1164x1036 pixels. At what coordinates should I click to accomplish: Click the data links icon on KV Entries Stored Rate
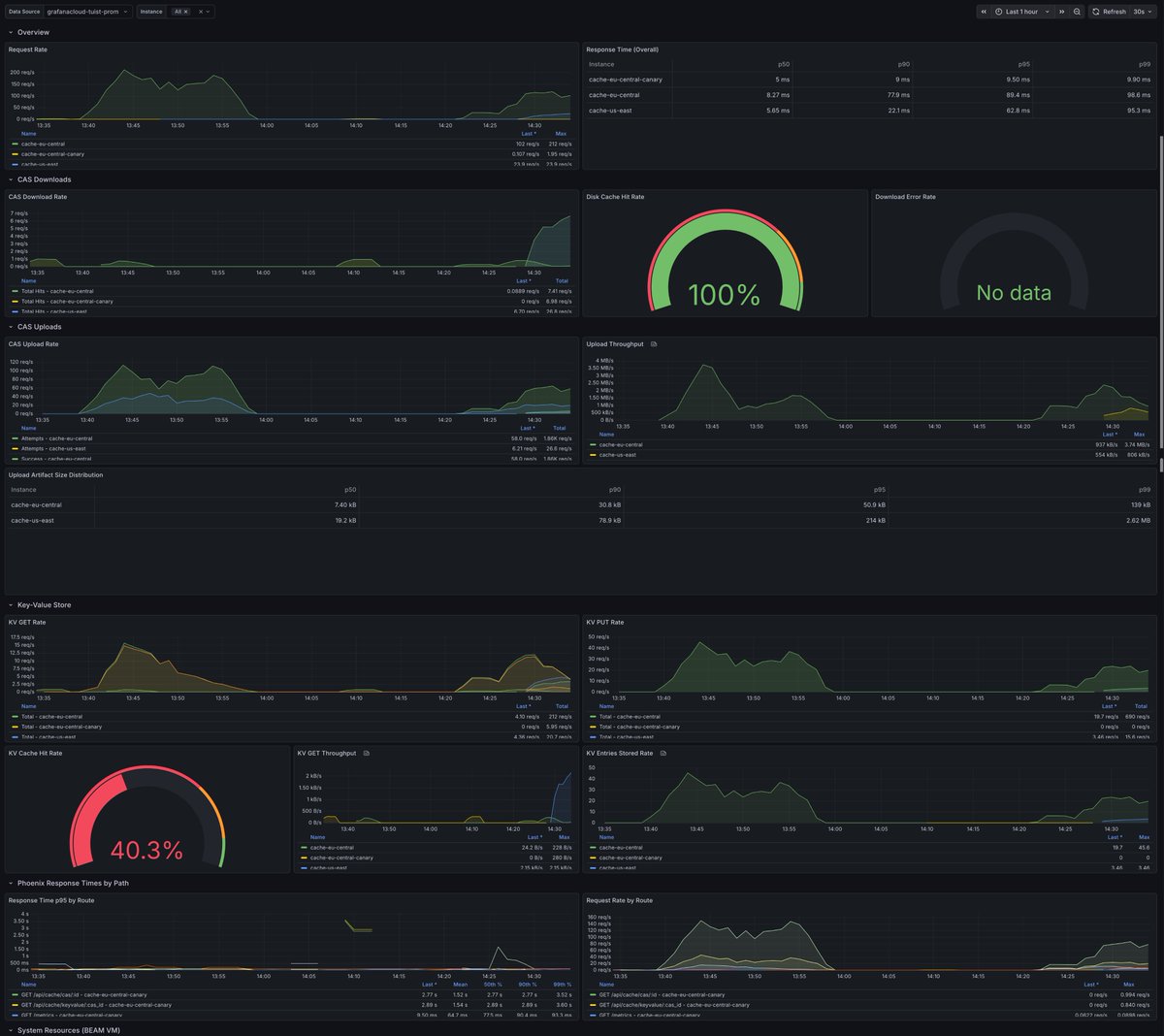pyautogui.click(x=664, y=753)
